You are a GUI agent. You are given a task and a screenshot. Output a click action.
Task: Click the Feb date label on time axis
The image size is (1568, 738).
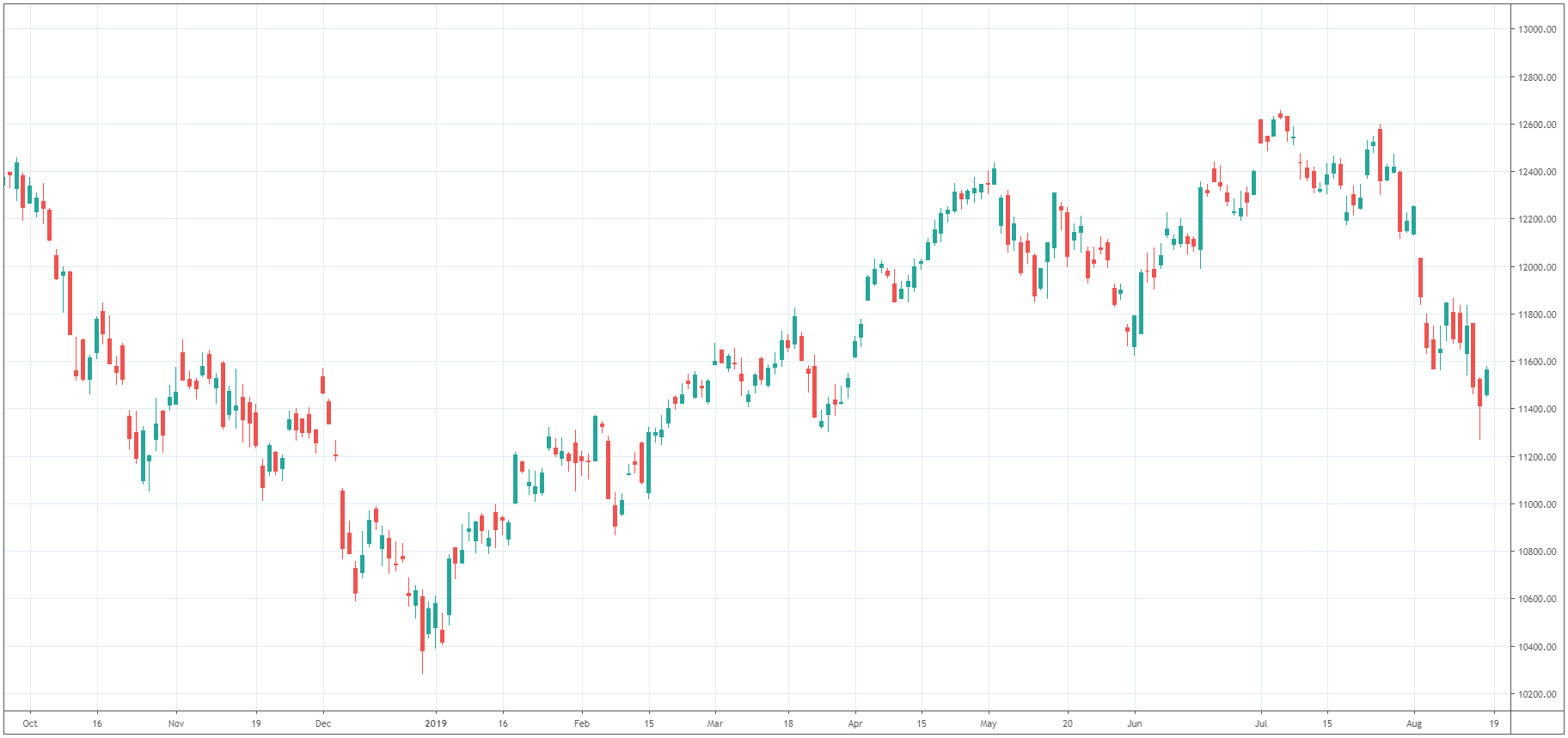click(582, 723)
